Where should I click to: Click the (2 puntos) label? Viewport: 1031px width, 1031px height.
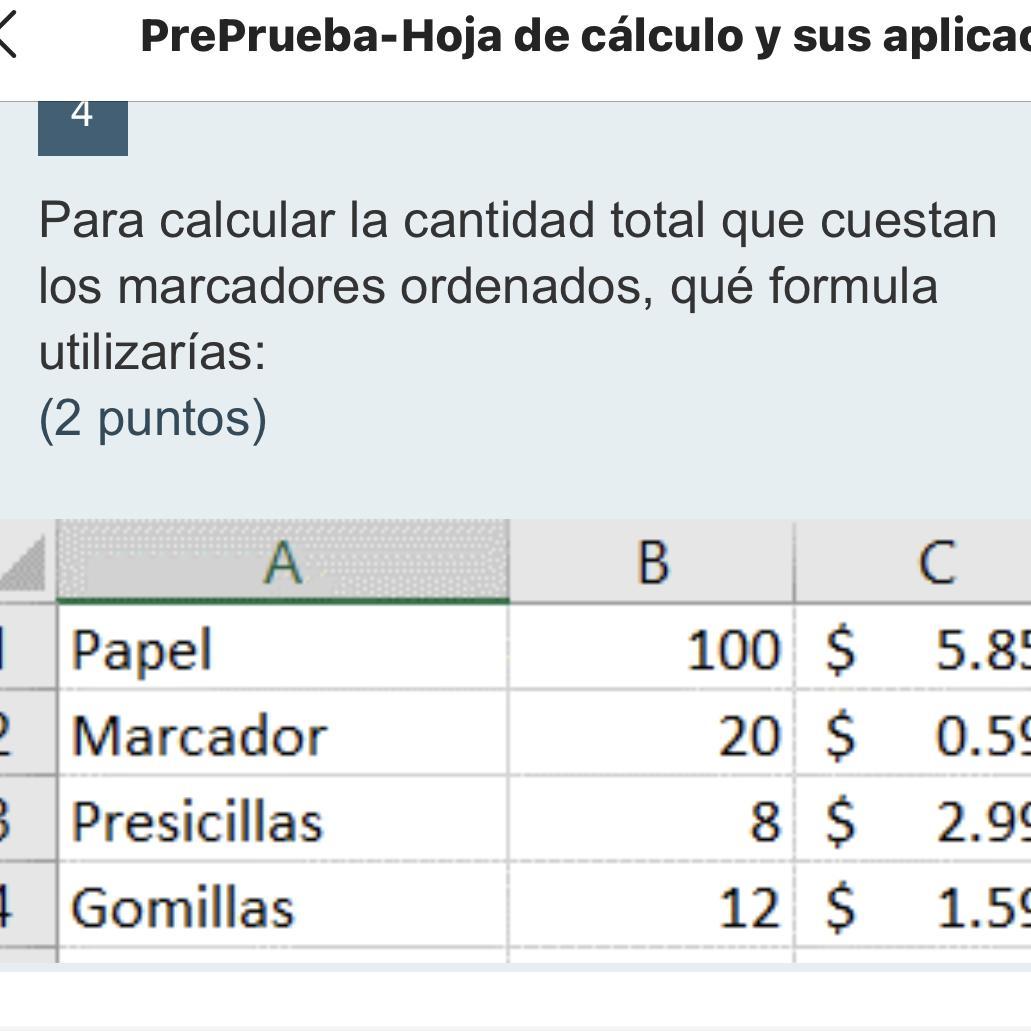tap(153, 418)
